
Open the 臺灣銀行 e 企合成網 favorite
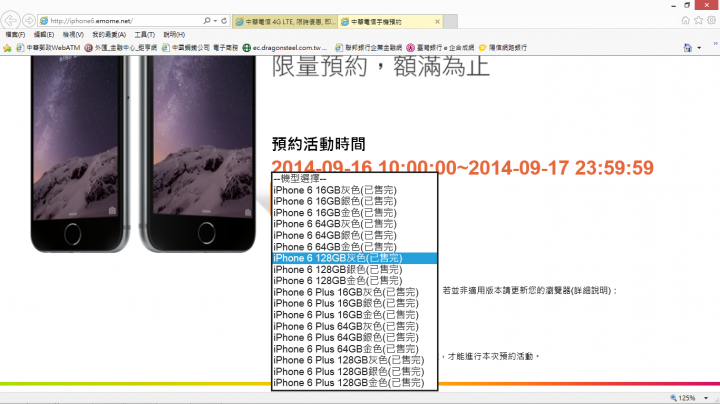click(440, 48)
